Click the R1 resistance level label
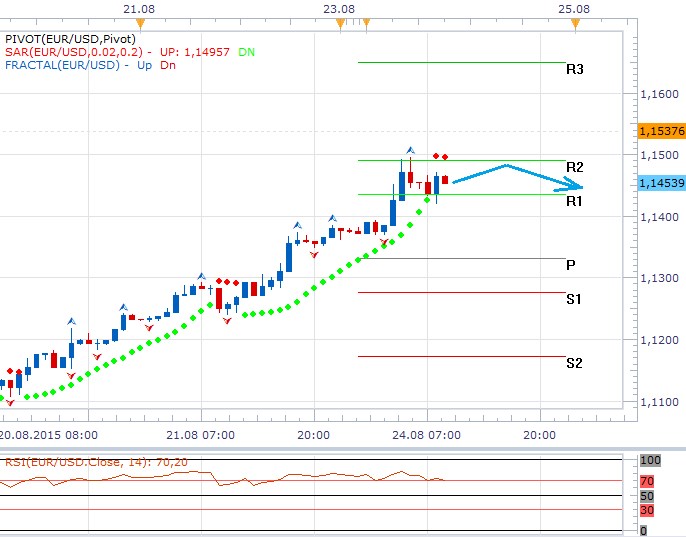 coord(574,201)
